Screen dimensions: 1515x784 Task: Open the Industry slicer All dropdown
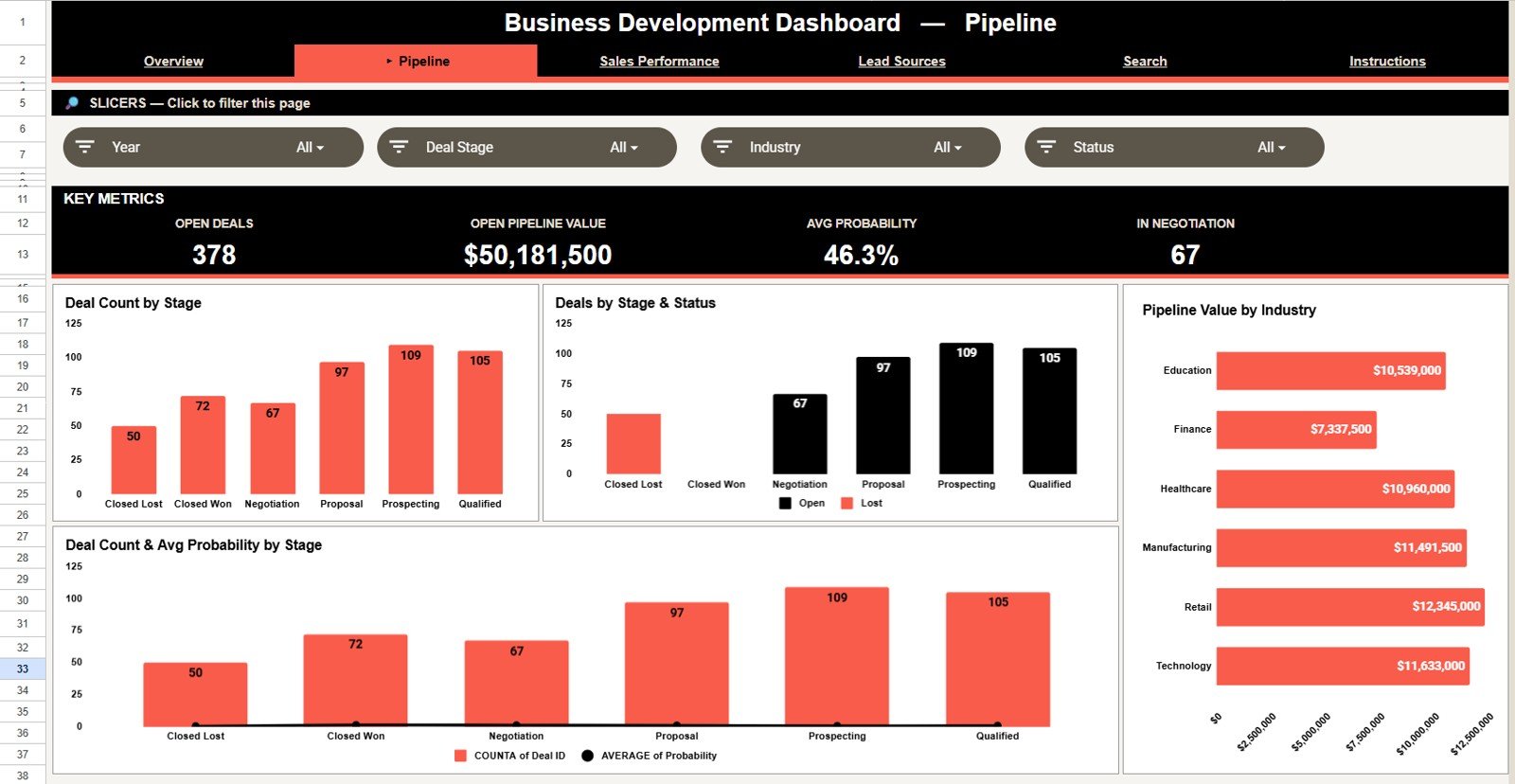(947, 147)
